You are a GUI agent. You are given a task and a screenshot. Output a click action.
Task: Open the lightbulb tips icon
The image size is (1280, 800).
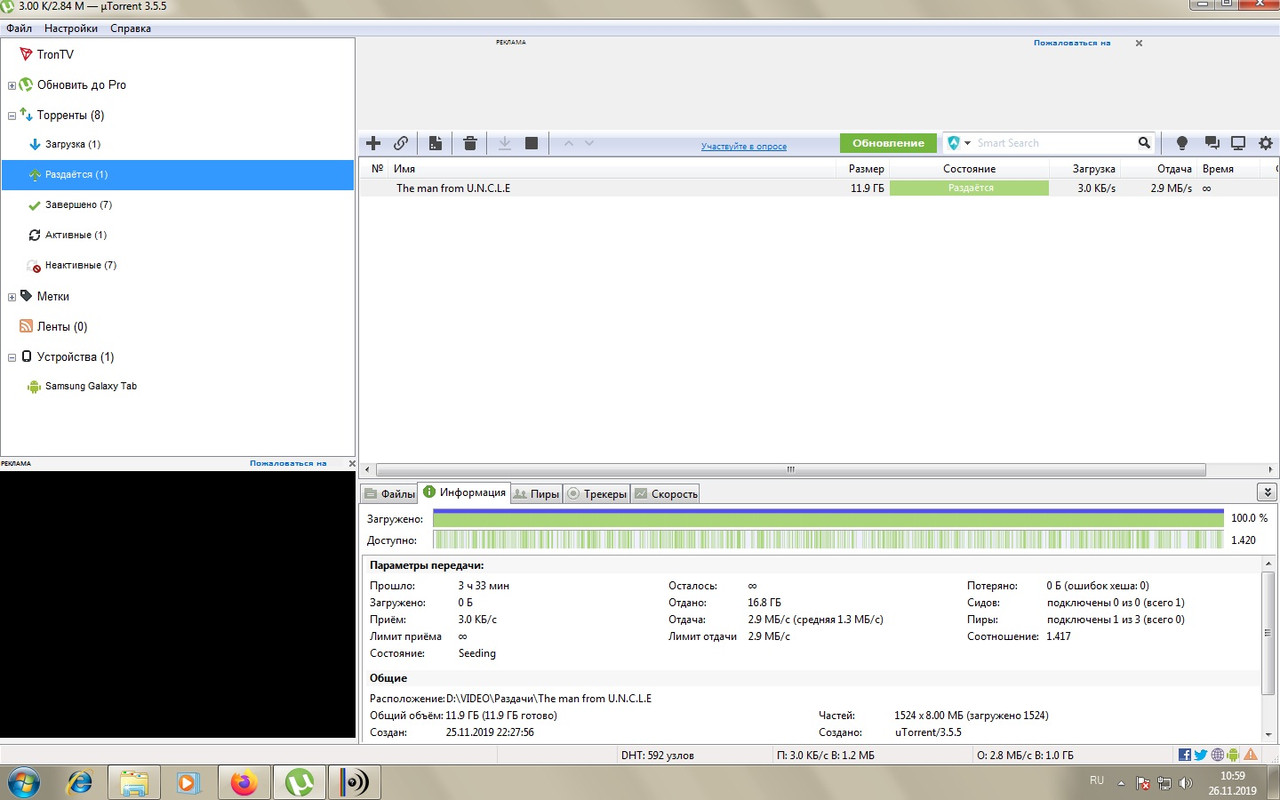pos(1182,143)
